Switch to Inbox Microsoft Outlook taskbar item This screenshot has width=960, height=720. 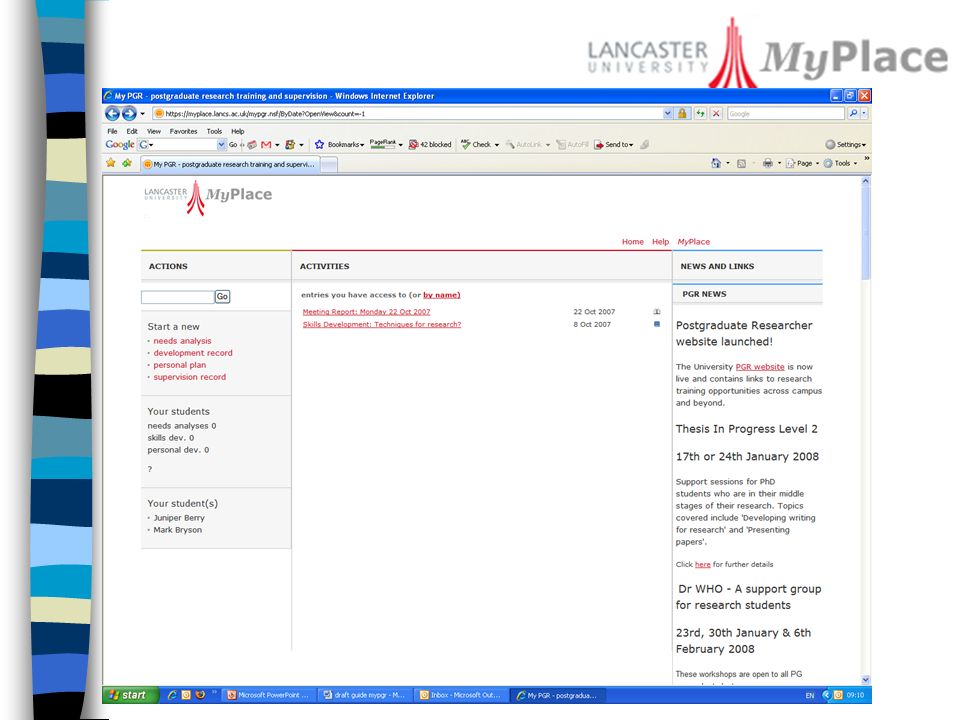click(460, 695)
